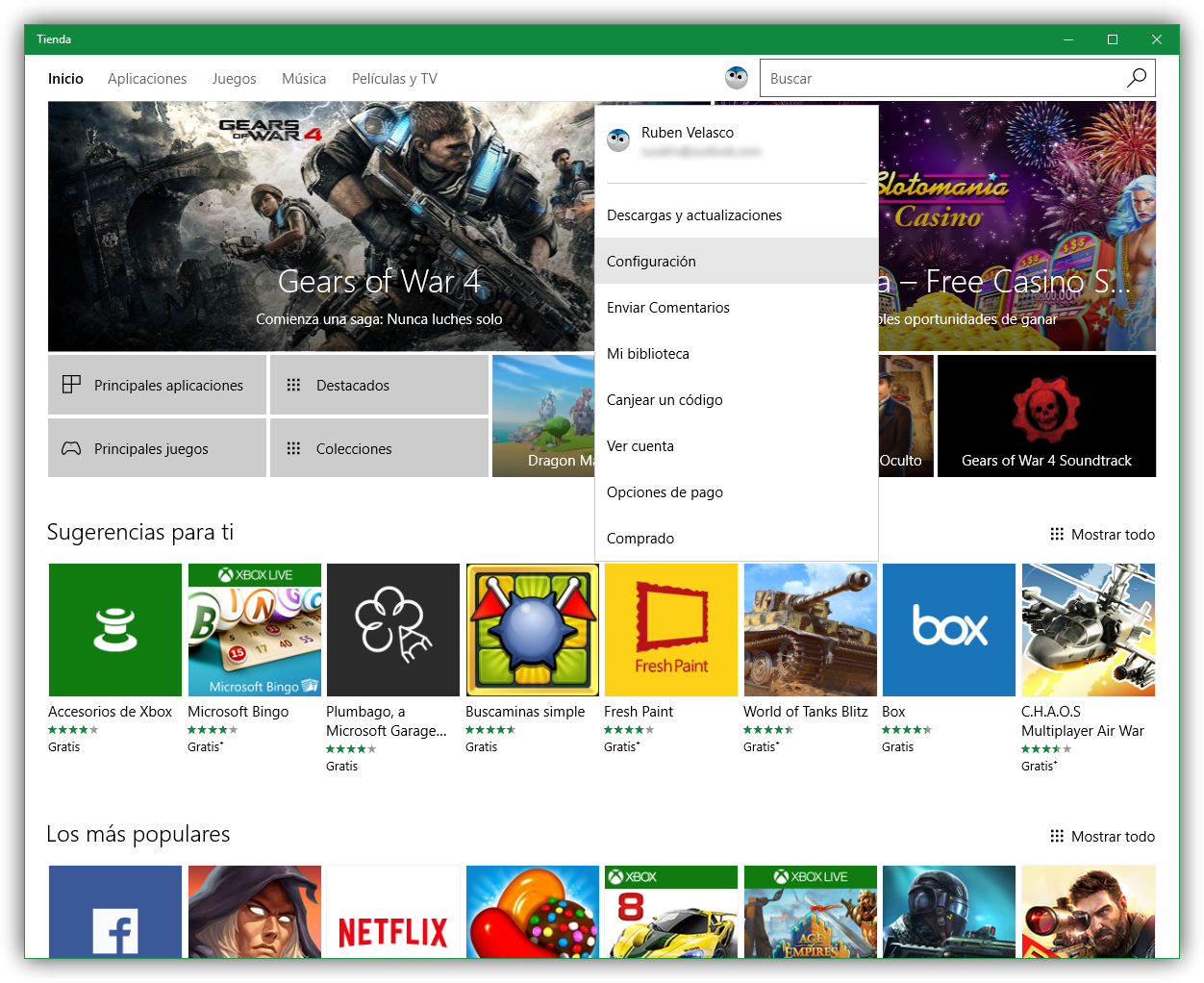Select Canjear un código menu entry

(x=737, y=400)
